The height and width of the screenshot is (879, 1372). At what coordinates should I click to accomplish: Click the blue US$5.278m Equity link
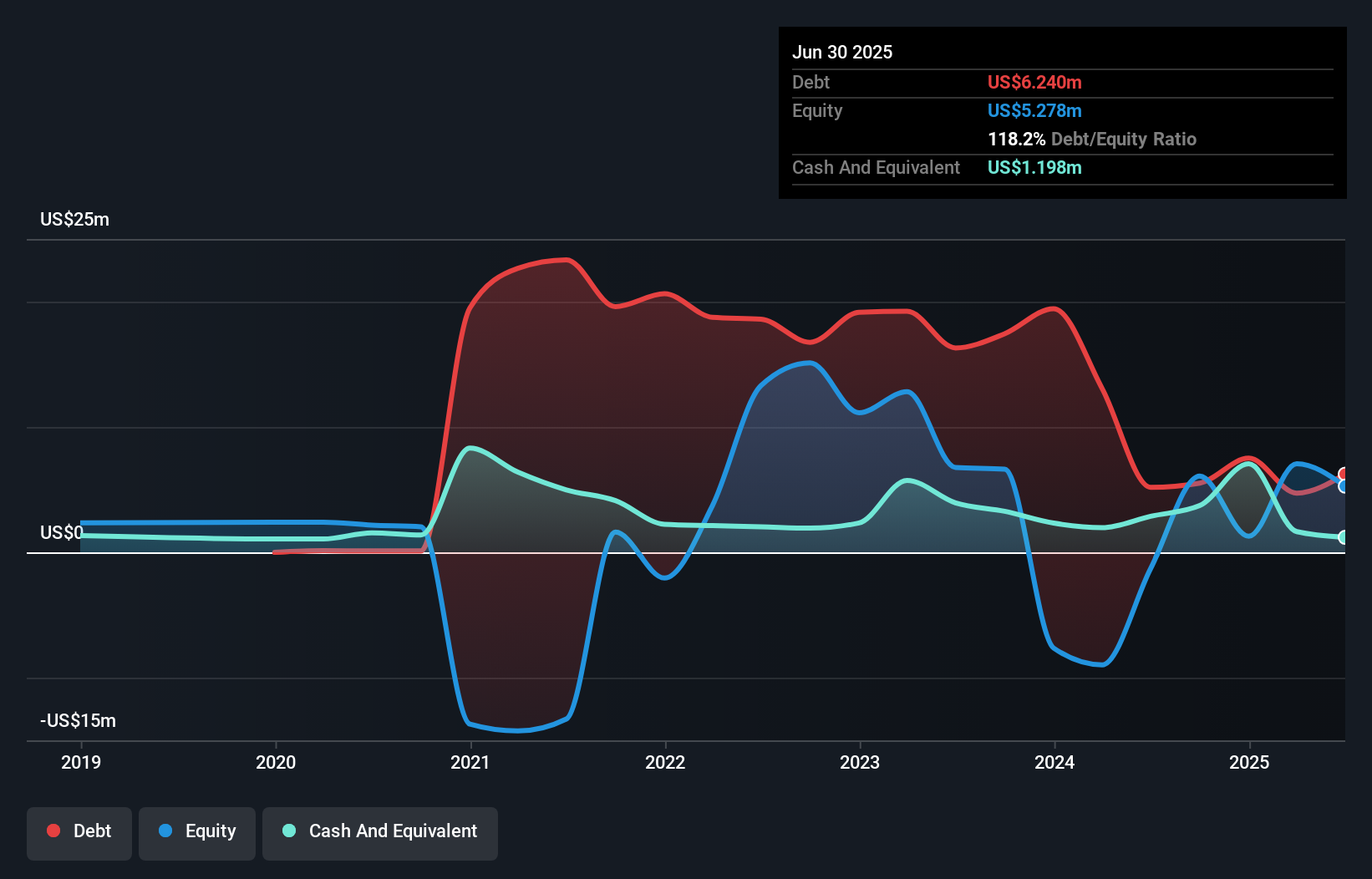(x=1034, y=110)
